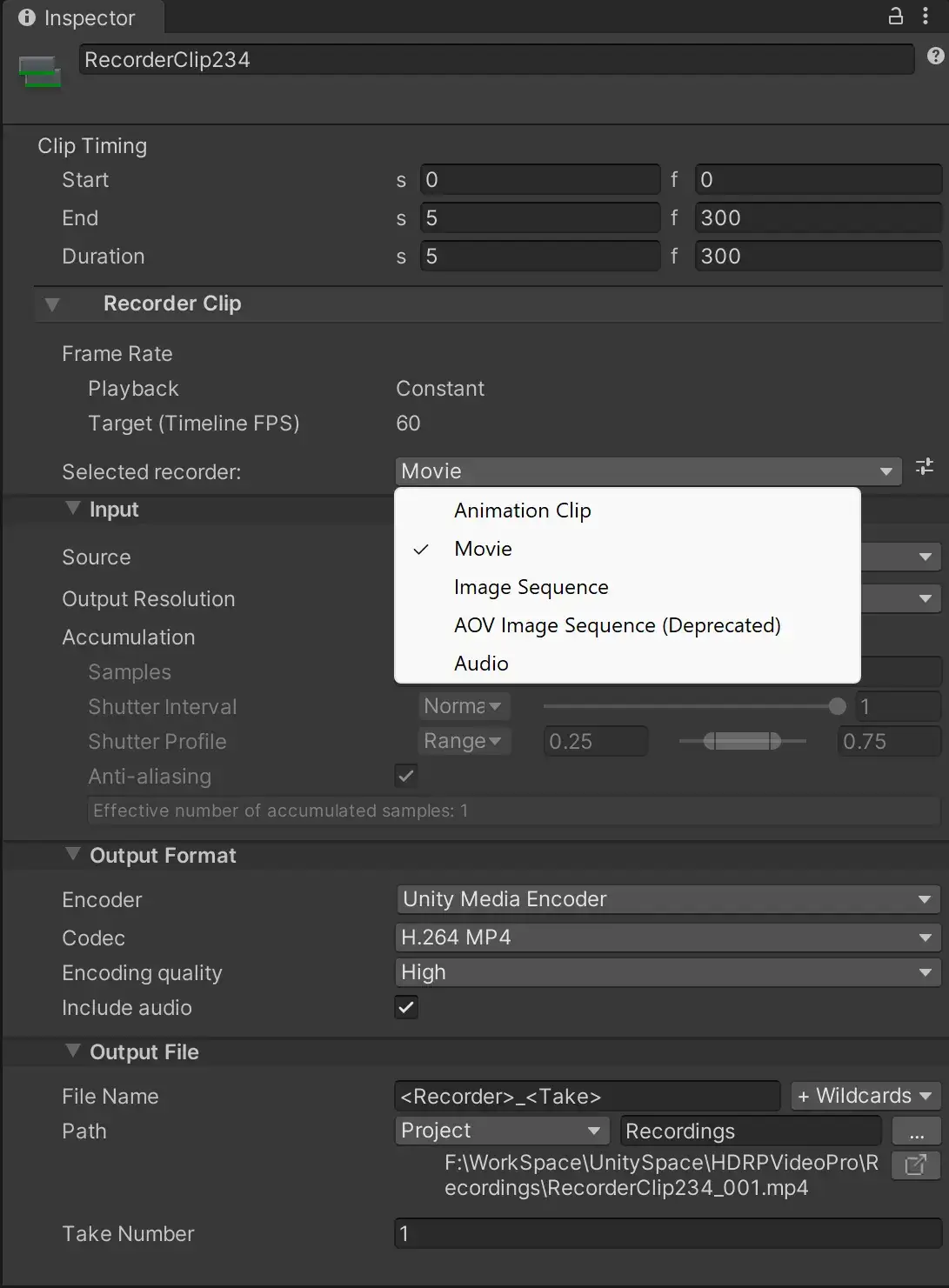Select Image Sequence from recorder list

tap(531, 588)
